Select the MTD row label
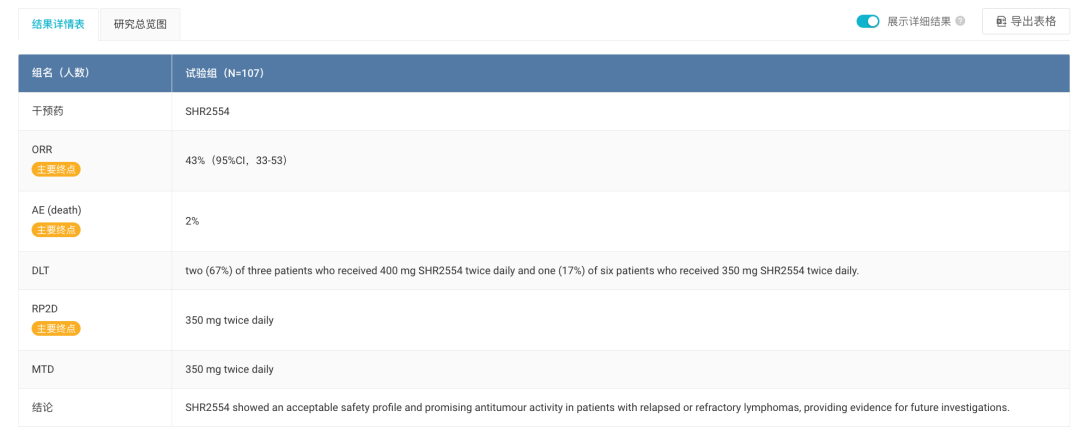 [x=43, y=370]
